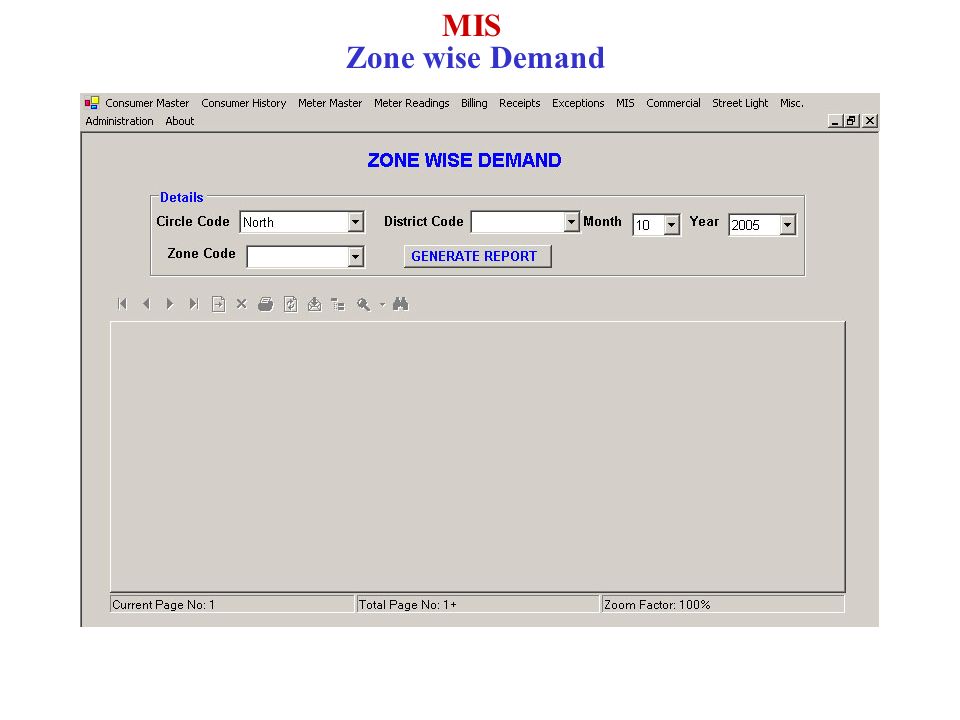Open the Receipts menu
This screenshot has width=960, height=720.
point(519,103)
